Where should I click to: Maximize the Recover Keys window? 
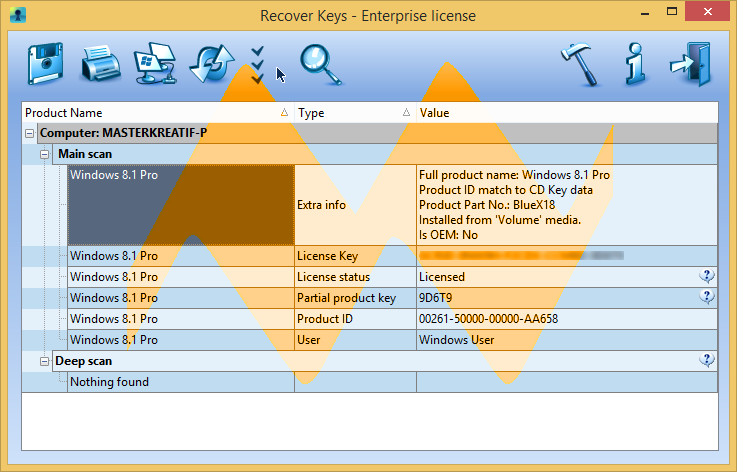[x=672, y=12]
